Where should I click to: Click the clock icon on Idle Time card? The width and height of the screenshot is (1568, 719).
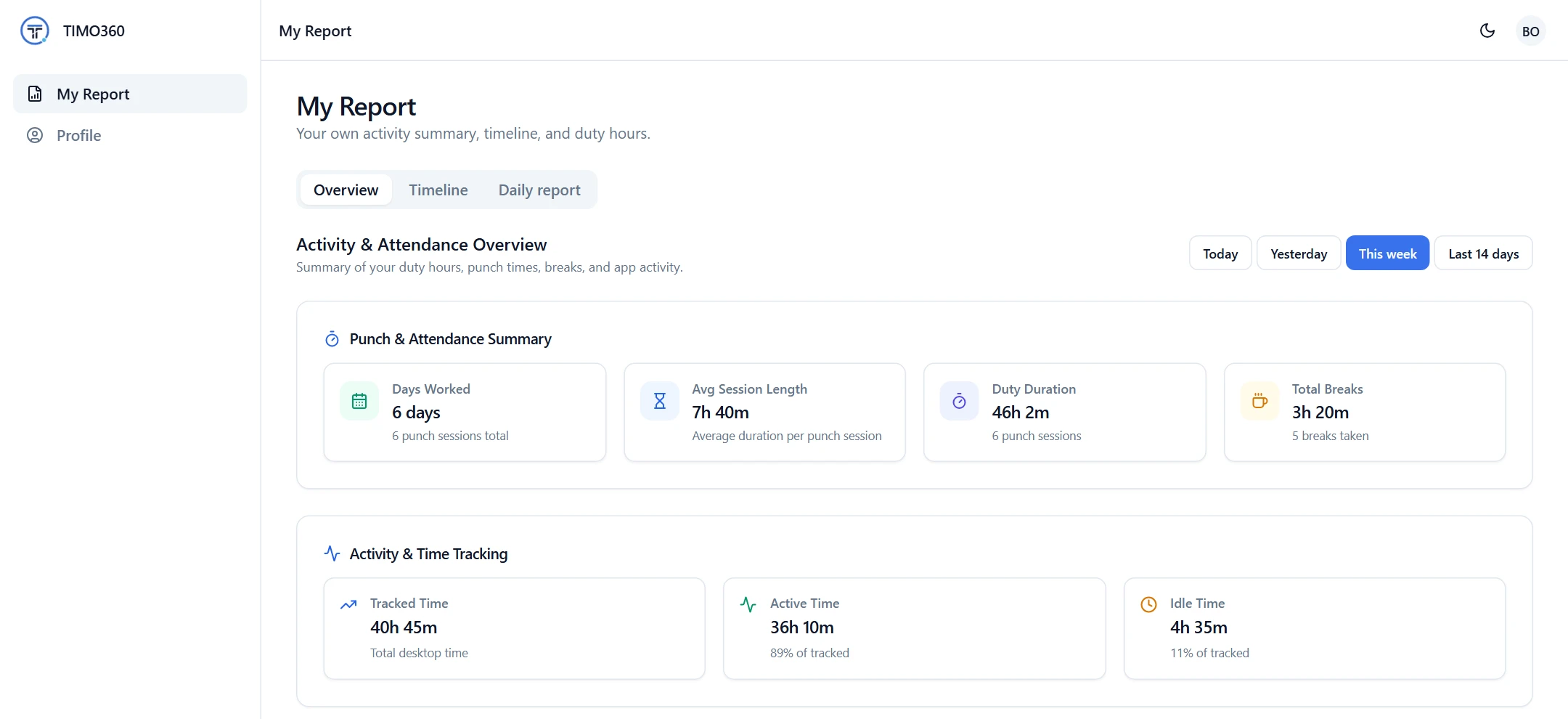[x=1148, y=604]
